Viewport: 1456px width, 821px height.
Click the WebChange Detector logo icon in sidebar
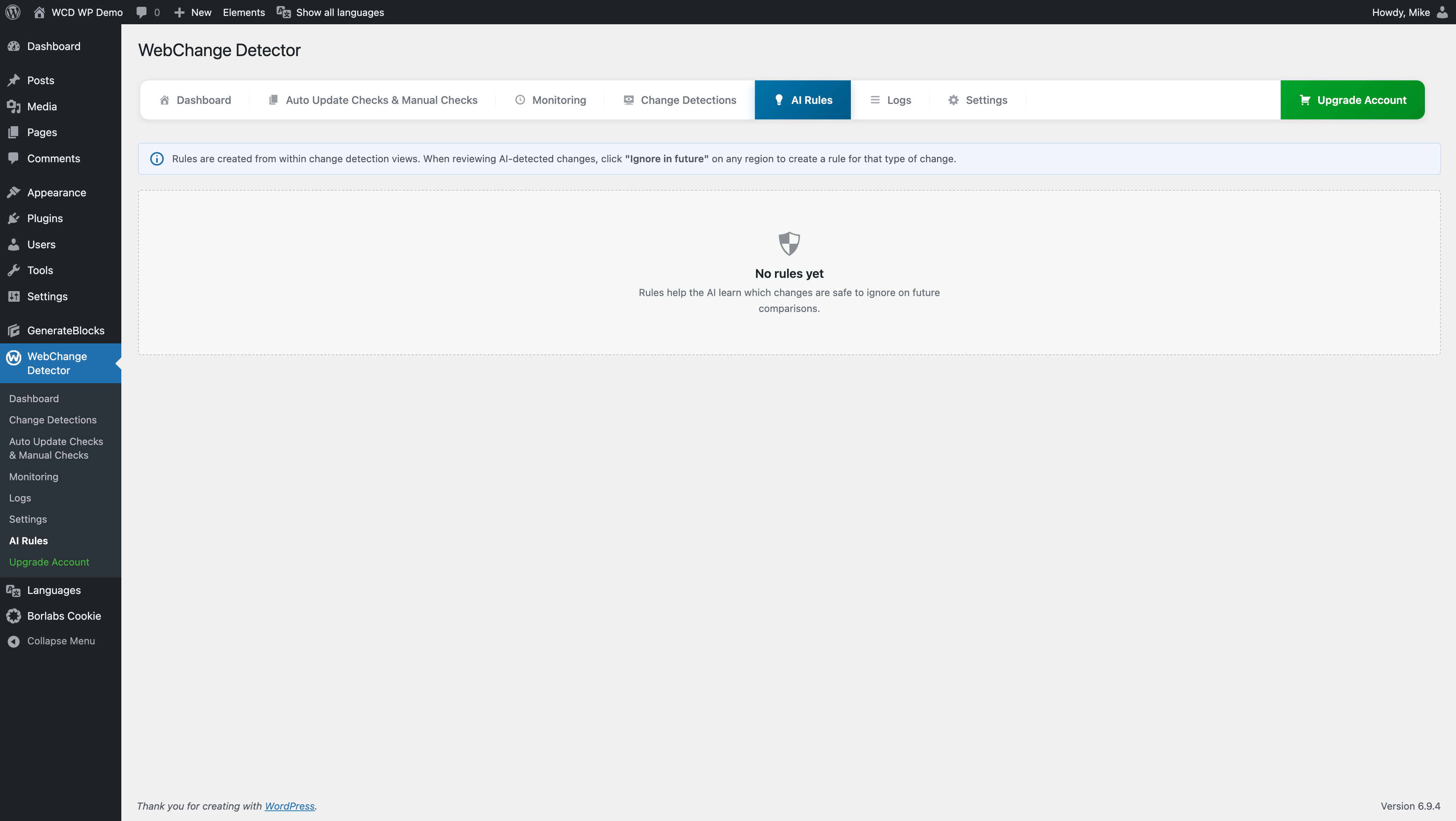tap(14, 357)
